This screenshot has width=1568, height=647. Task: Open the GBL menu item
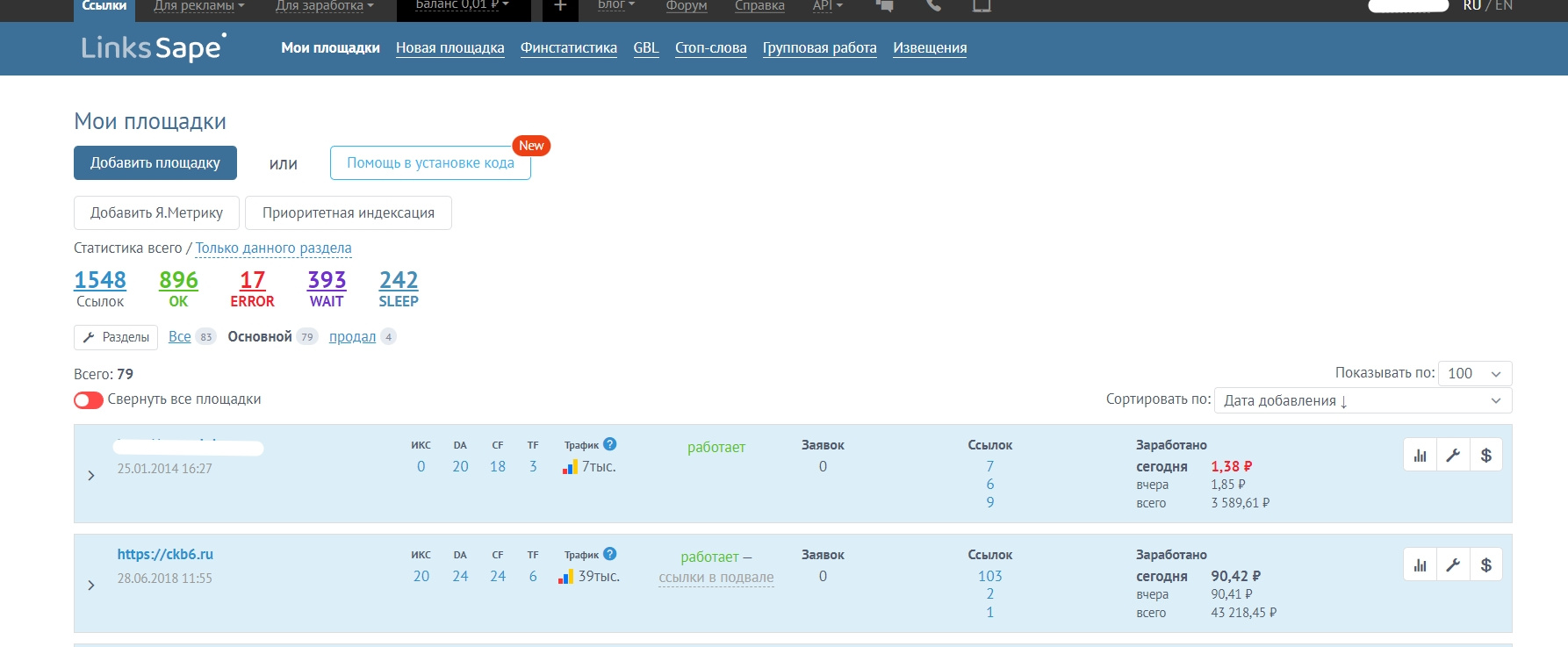(x=646, y=48)
